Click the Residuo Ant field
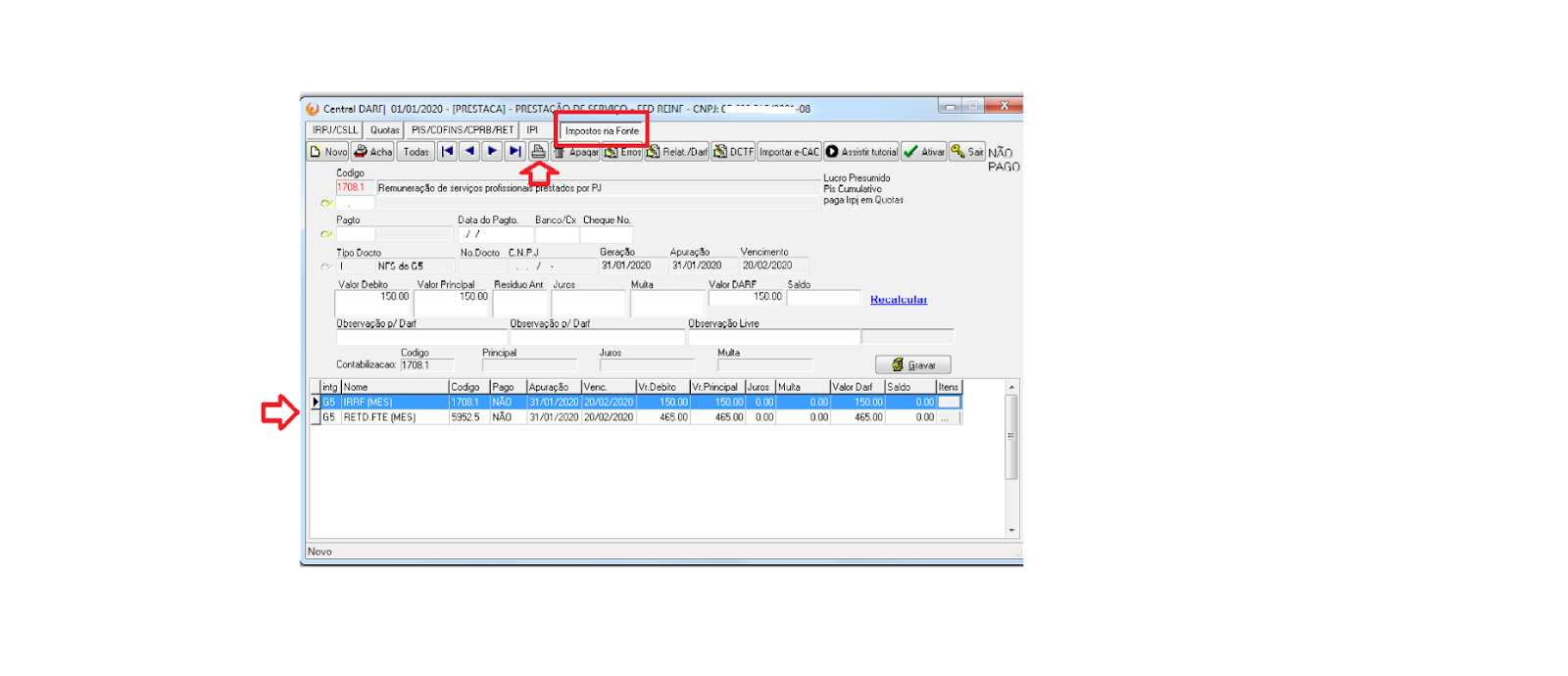This screenshot has width=1568, height=676. (520, 304)
